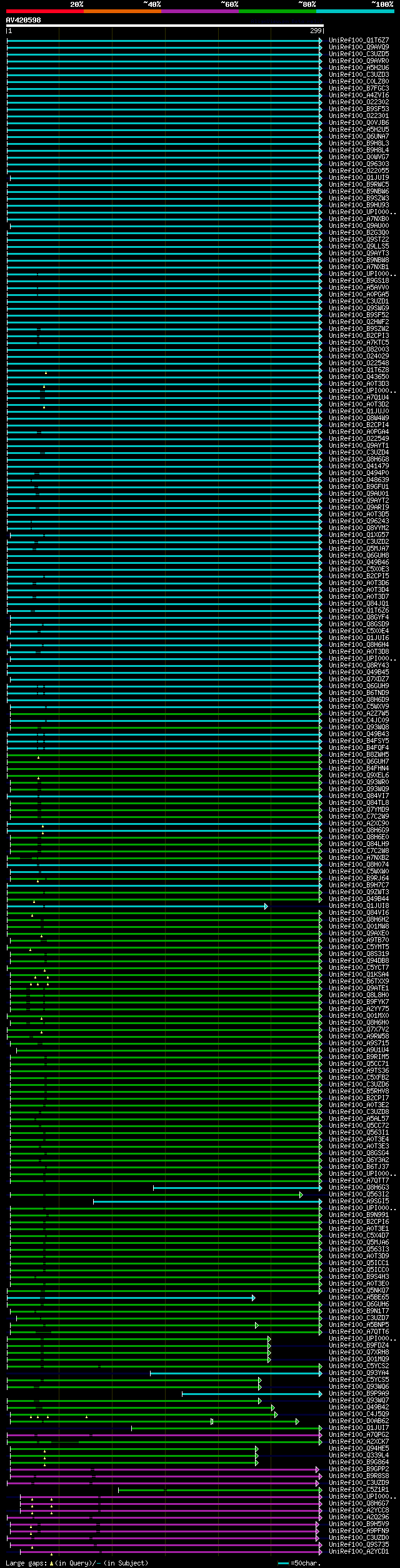400x1568 pixels.
Task: Select subject label UniRef100_Q9S735
Action: (x=359, y=1544)
